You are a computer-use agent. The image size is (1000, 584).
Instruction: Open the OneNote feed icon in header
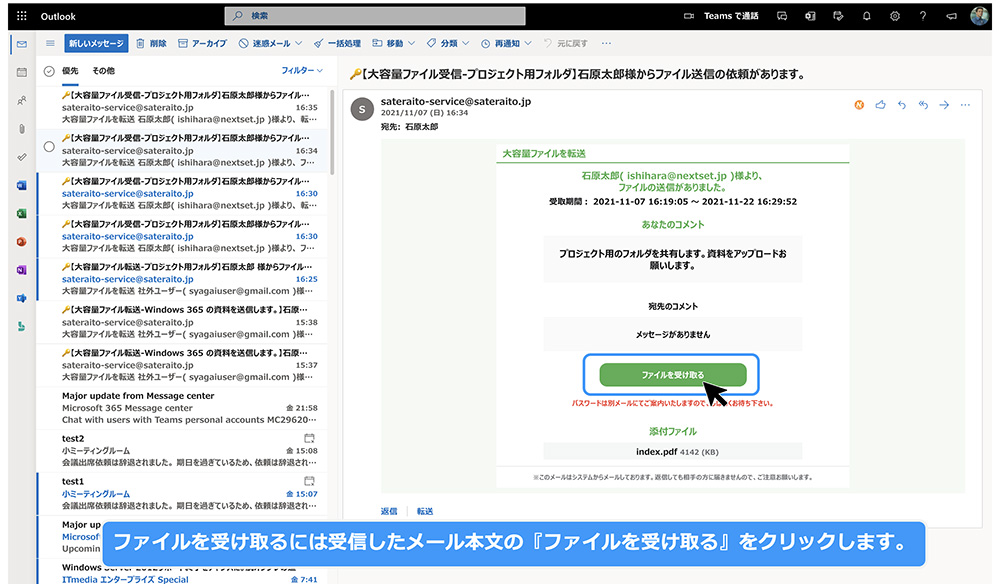[810, 16]
